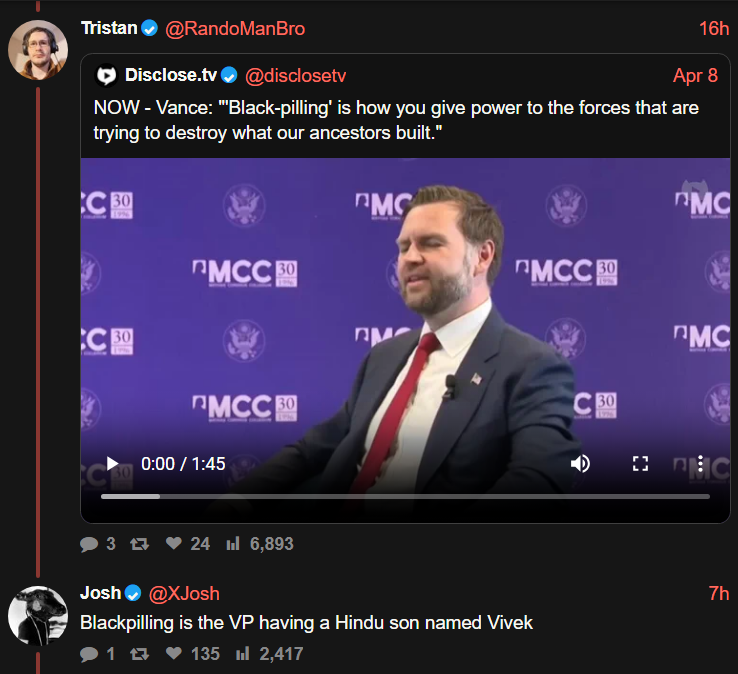Like Tristan's post heart icon
The width and height of the screenshot is (738, 674).
[x=174, y=544]
